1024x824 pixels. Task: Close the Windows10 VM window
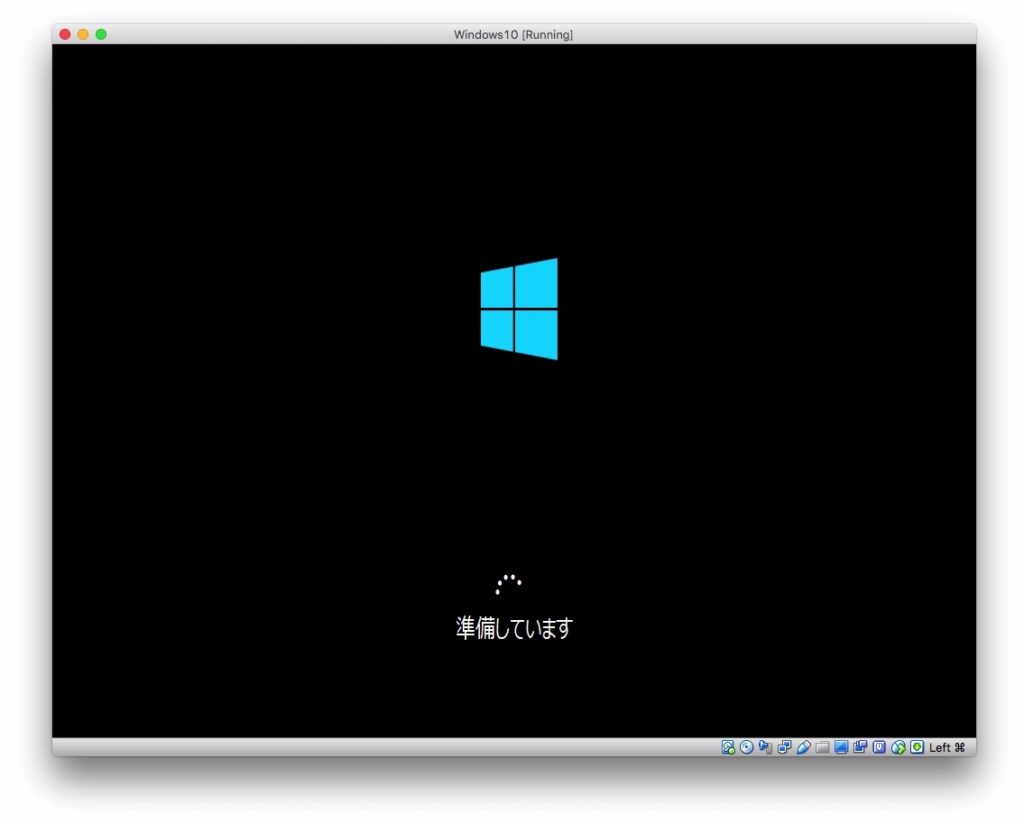pos(65,34)
